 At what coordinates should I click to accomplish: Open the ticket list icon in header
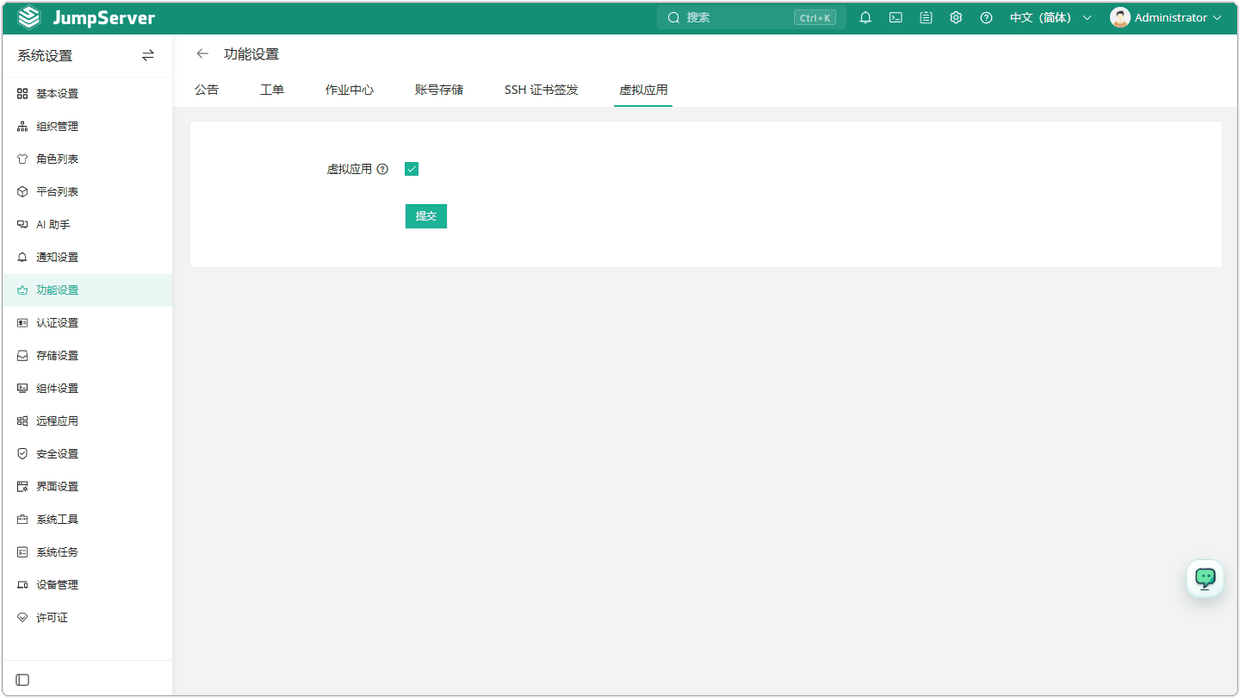[926, 18]
